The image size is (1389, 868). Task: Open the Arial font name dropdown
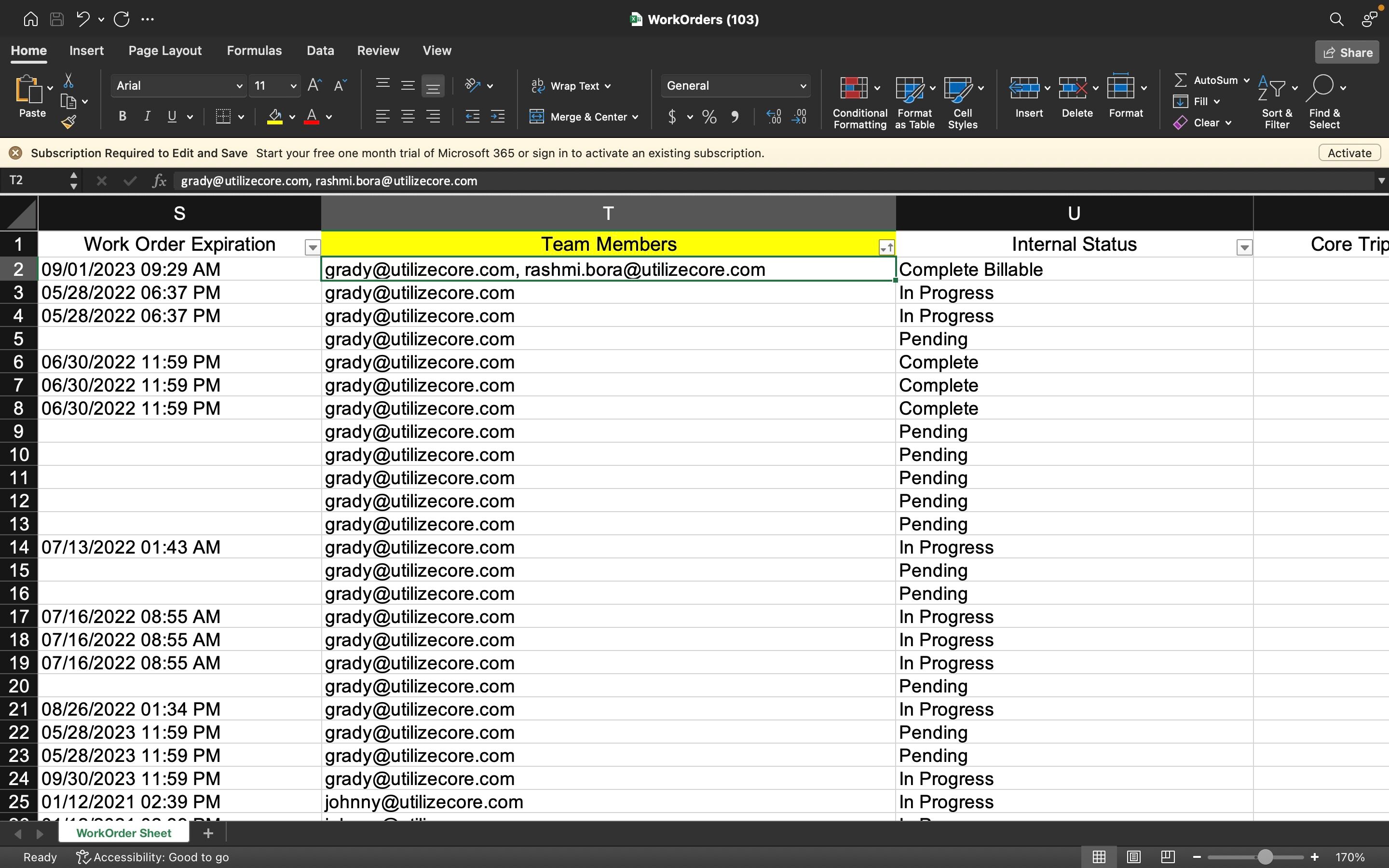coord(239,86)
